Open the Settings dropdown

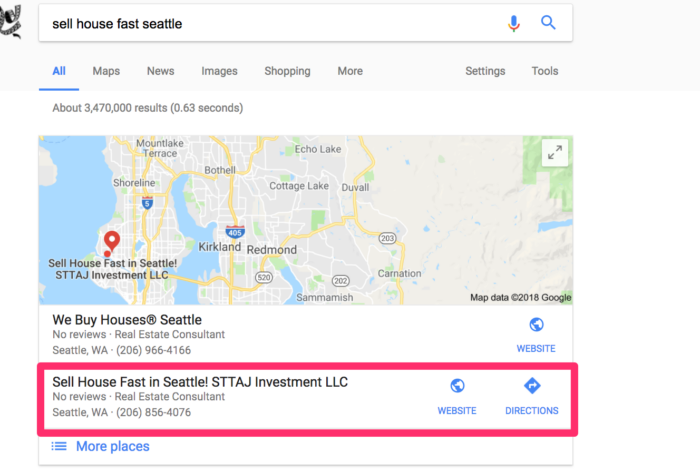coord(485,71)
